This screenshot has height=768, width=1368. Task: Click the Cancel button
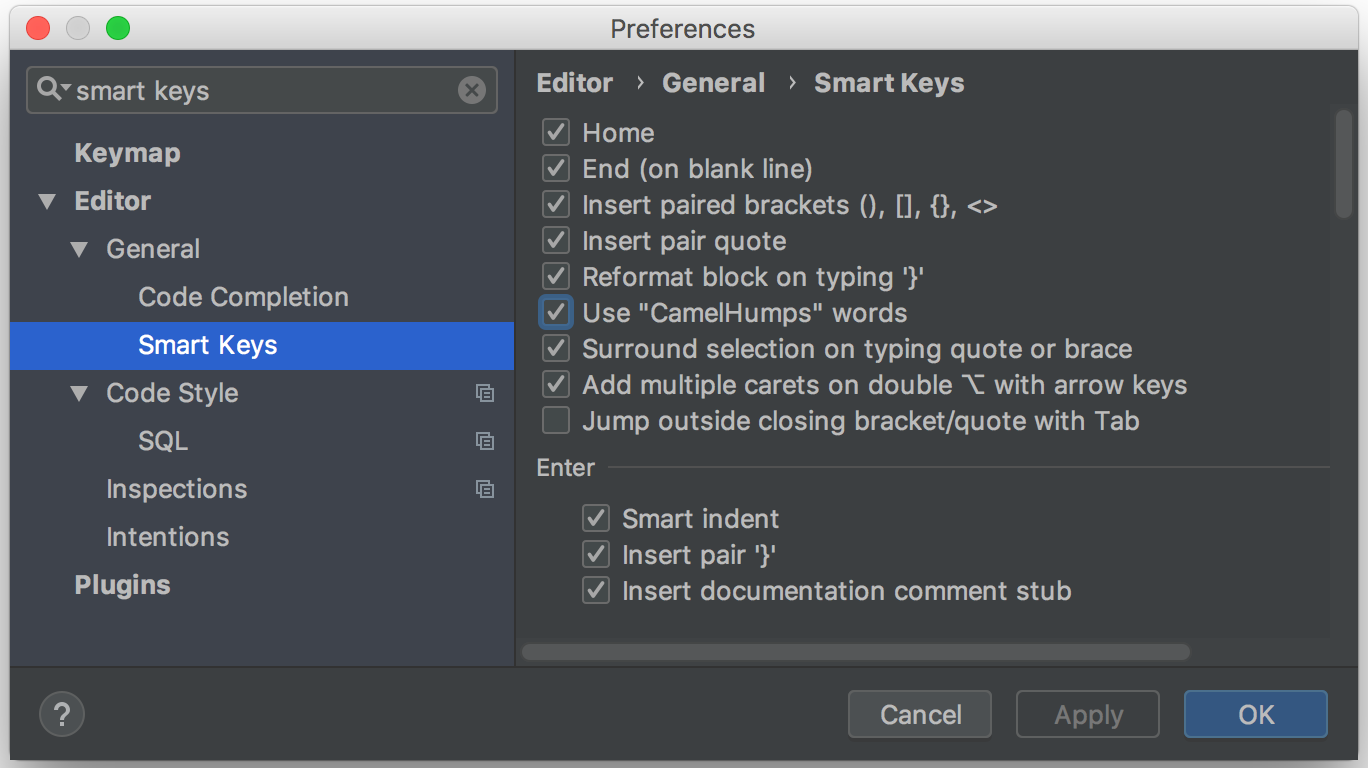[920, 714]
